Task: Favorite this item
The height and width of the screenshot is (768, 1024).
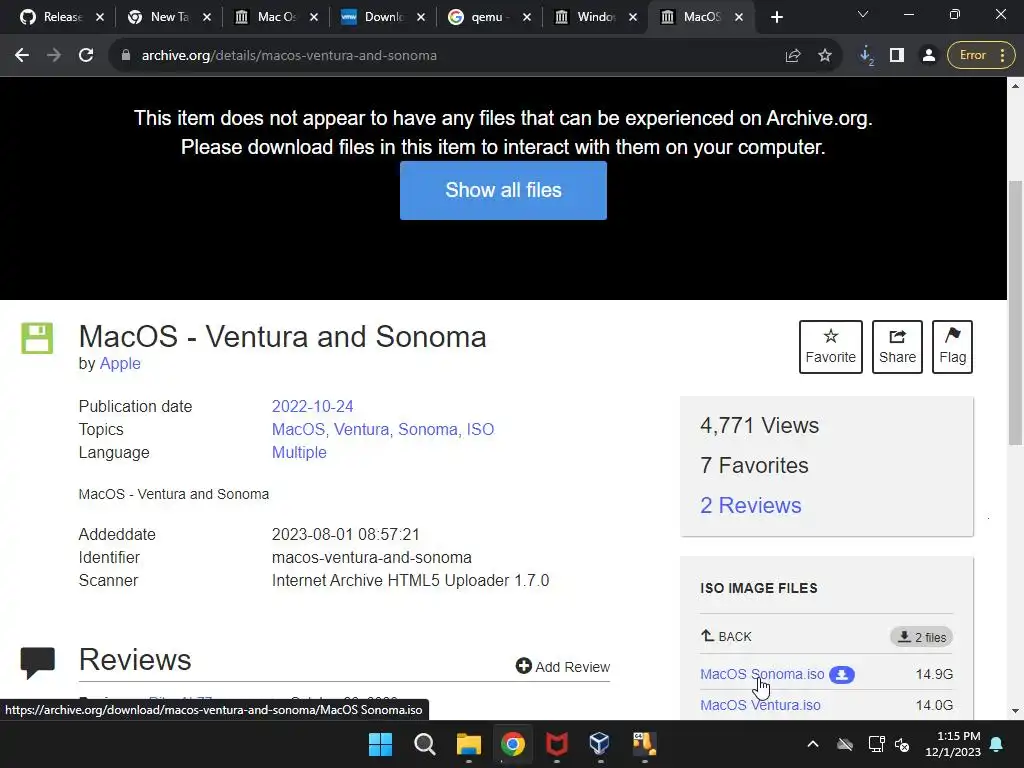Action: [x=831, y=347]
